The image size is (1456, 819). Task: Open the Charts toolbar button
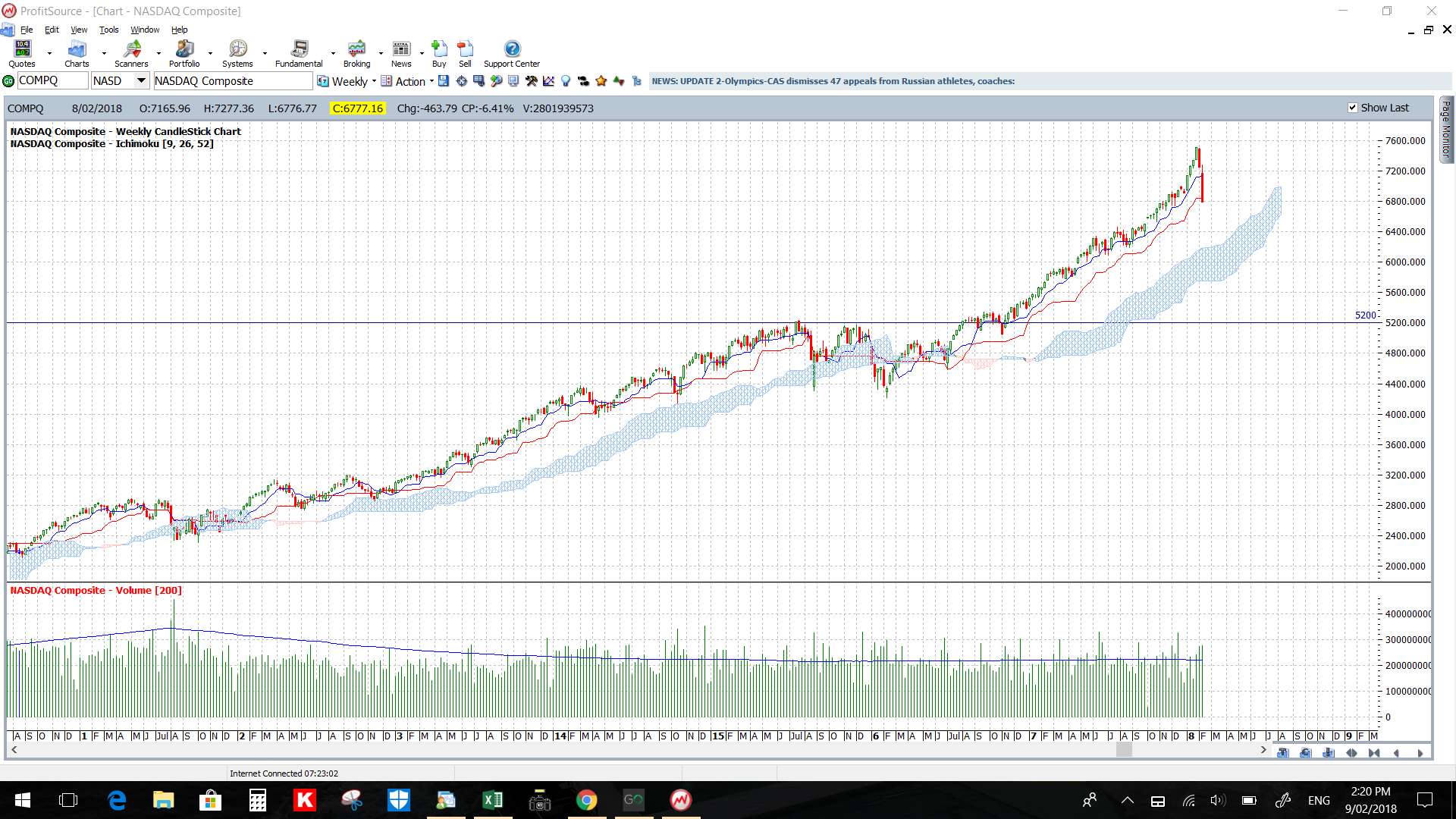point(77,54)
